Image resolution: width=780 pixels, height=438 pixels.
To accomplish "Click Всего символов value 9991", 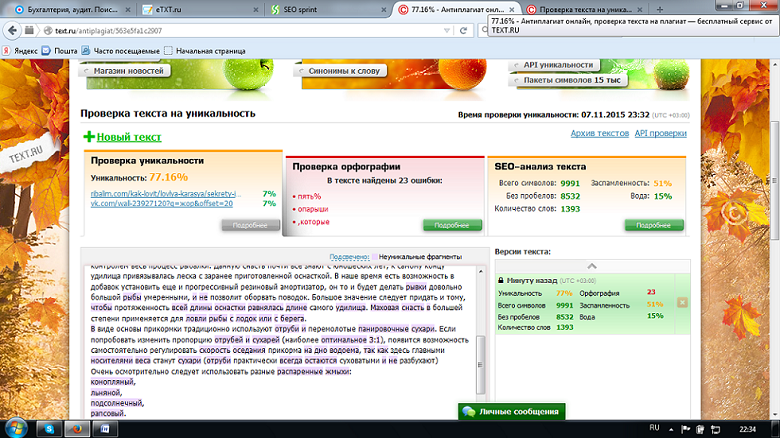I will tap(570, 183).
